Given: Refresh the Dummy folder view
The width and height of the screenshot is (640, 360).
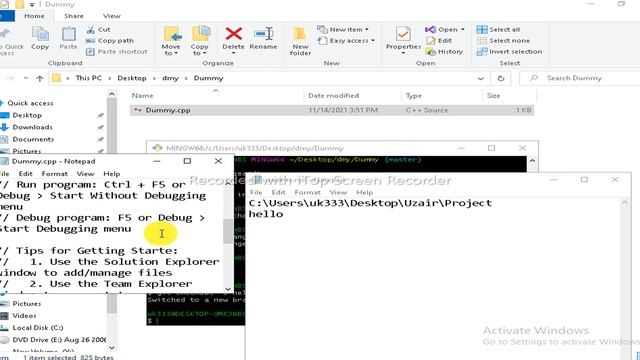Looking at the screenshot, I should pyautogui.click(x=501, y=78).
